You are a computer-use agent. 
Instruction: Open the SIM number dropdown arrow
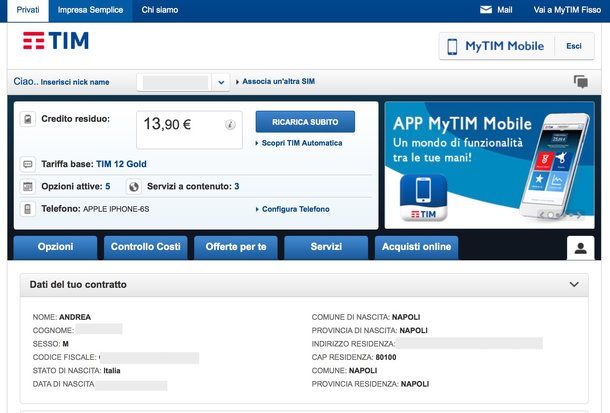(221, 82)
